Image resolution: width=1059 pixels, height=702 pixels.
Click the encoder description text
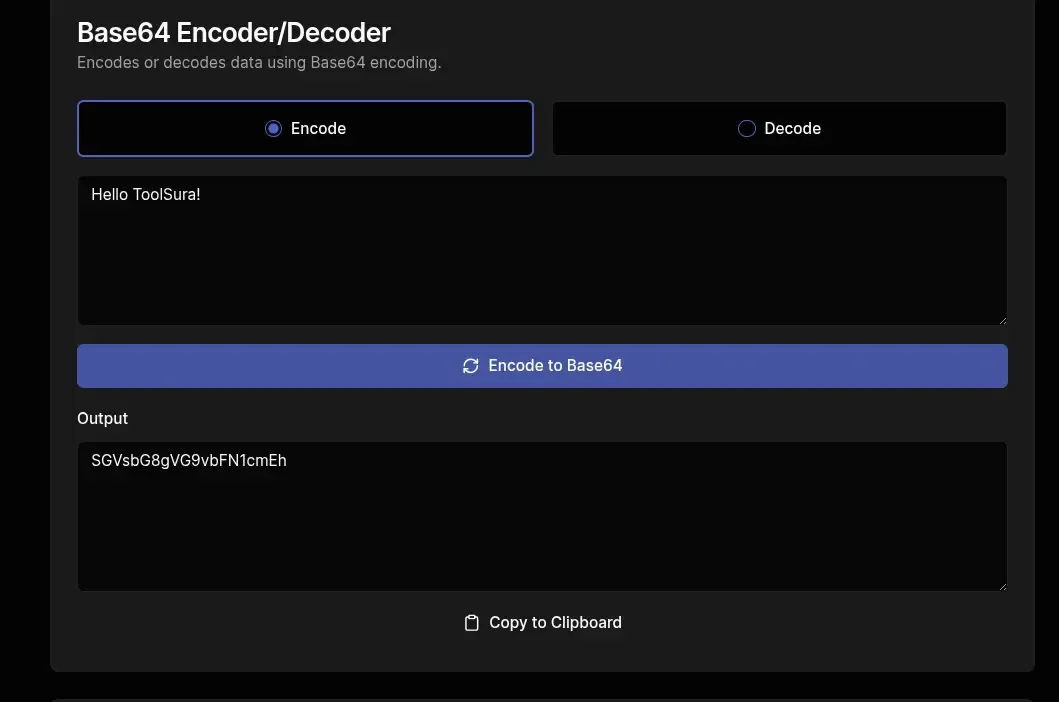pyautogui.click(x=259, y=62)
